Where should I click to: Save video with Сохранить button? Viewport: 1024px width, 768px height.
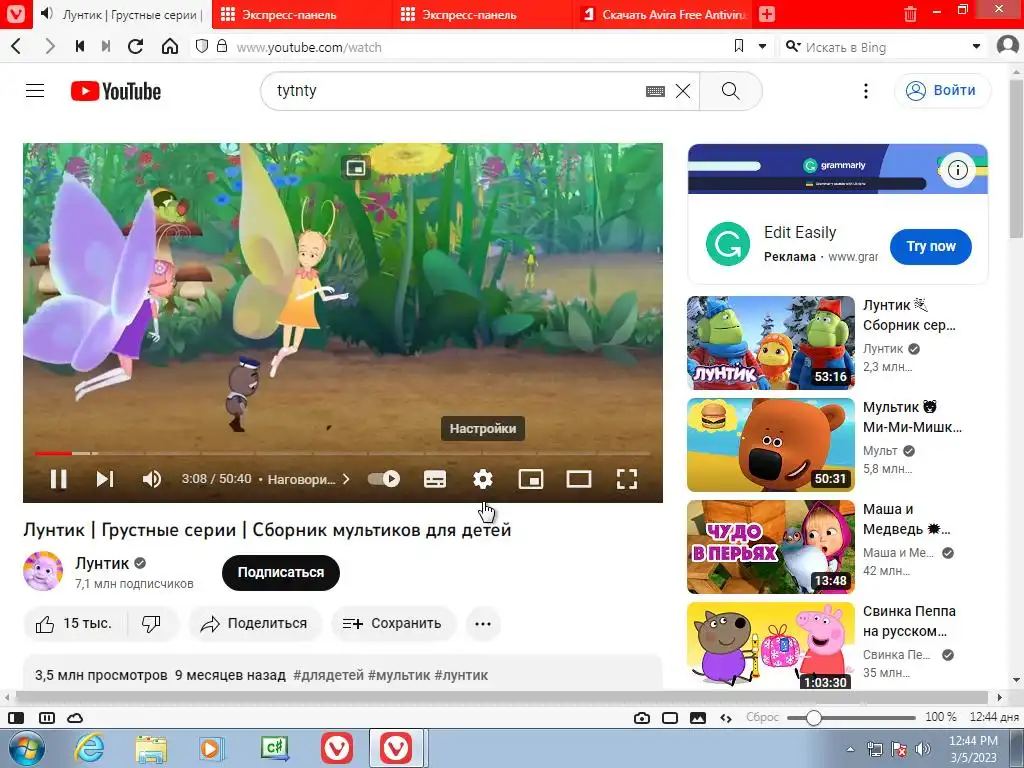tap(392, 624)
